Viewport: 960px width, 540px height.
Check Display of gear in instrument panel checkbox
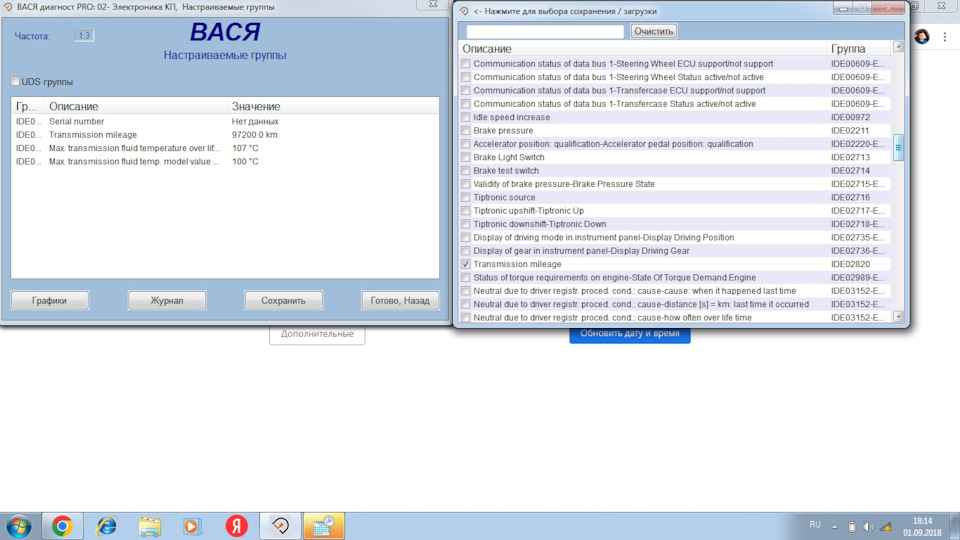466,251
